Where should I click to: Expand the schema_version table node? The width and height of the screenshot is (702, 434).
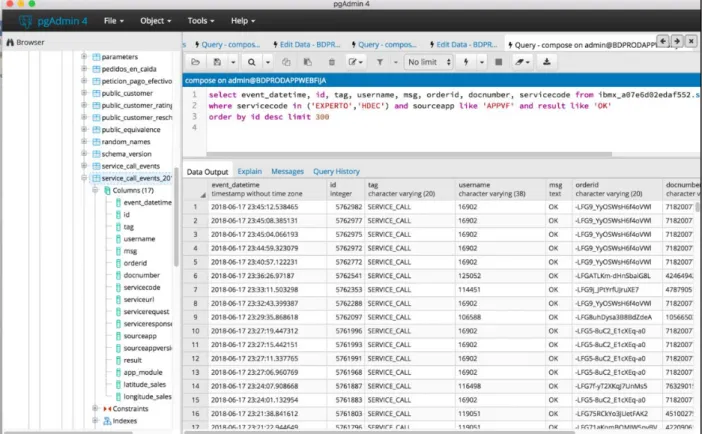[x=84, y=153]
